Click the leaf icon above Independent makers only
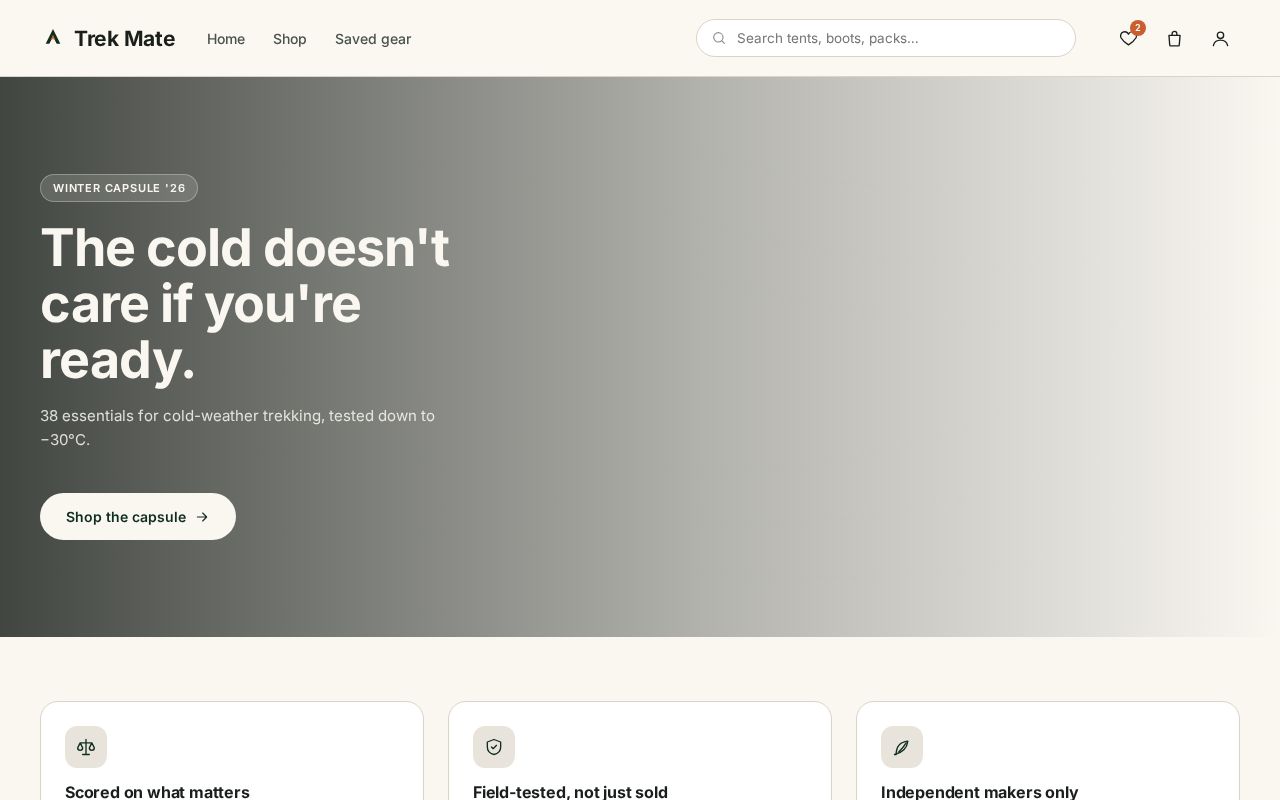 click(902, 747)
